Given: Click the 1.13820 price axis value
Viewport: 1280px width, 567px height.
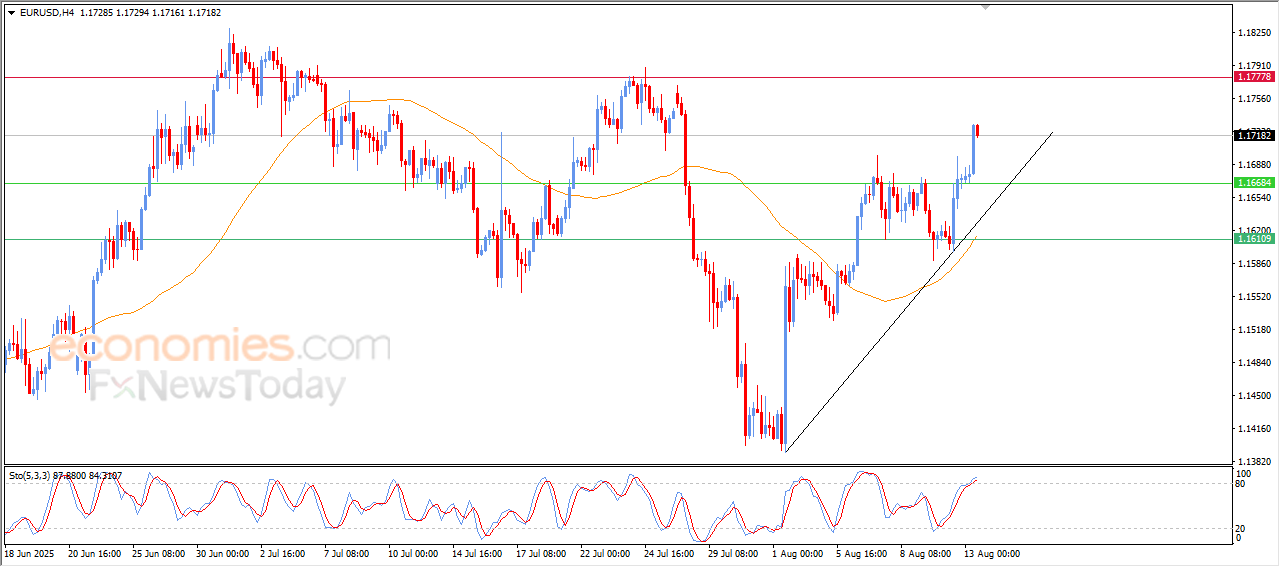Looking at the screenshot, I should 1254,462.
